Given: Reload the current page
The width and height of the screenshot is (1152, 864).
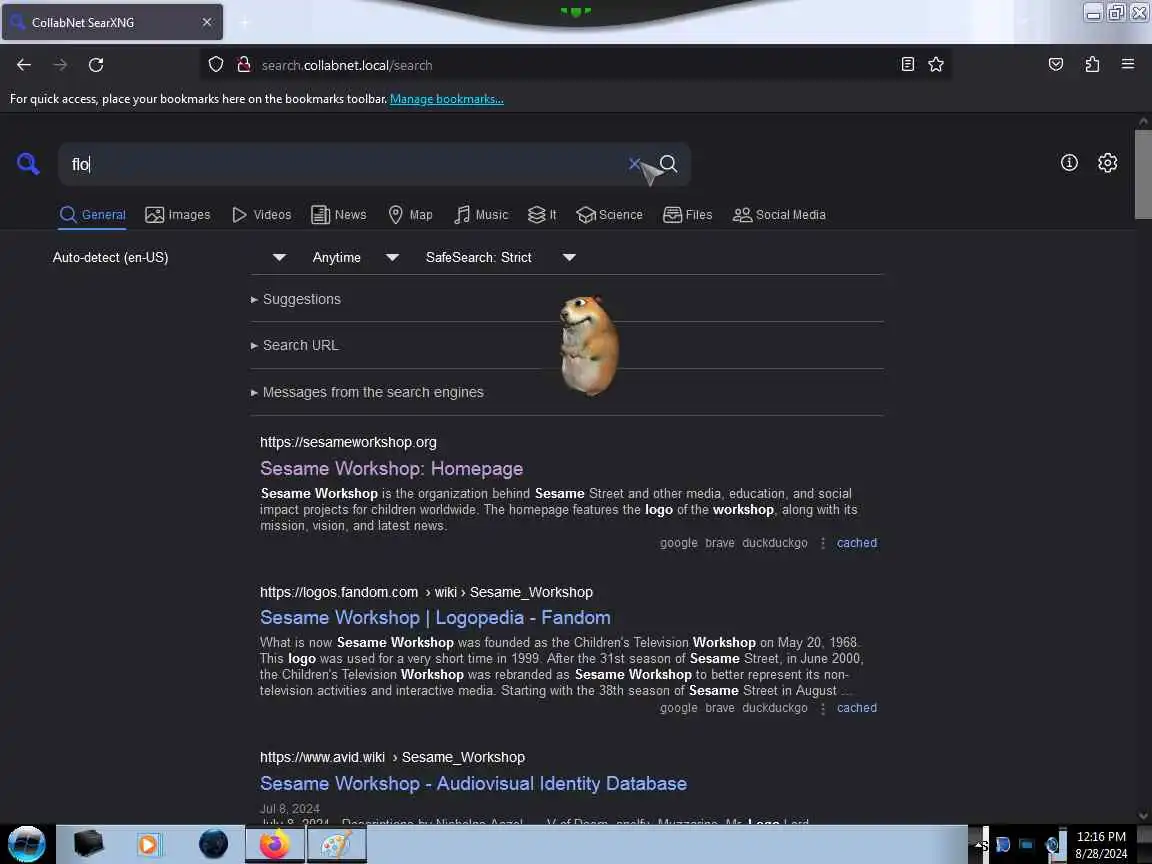Looking at the screenshot, I should coord(96,65).
